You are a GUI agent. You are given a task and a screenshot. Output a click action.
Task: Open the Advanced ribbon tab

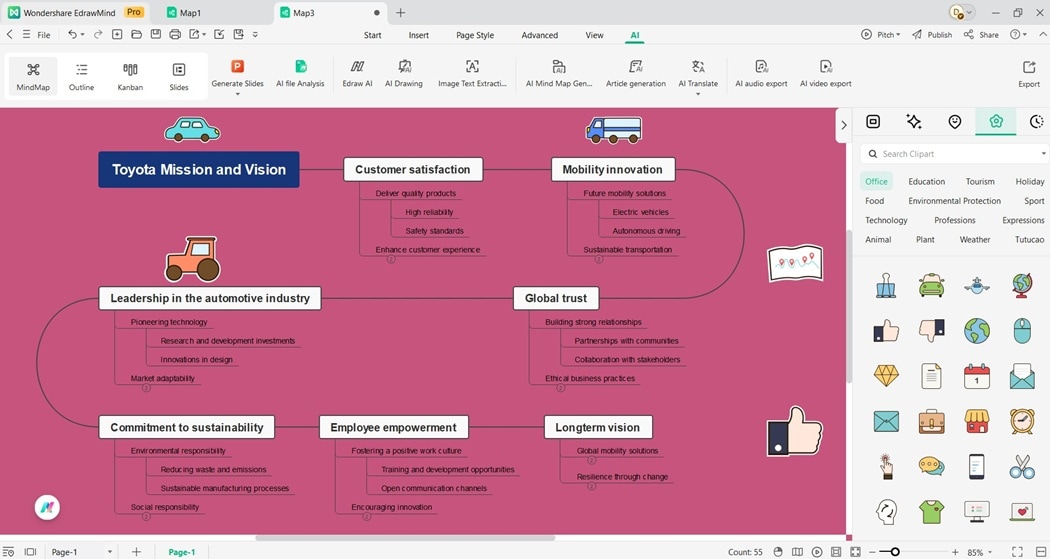click(540, 35)
